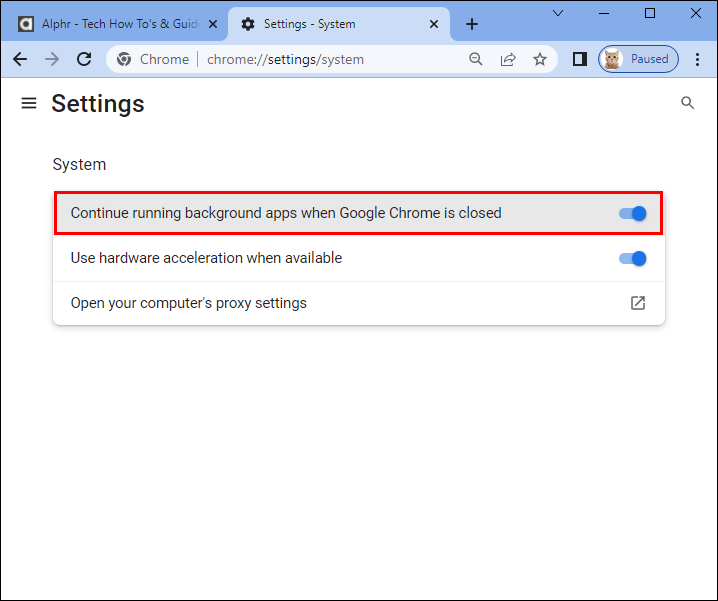Disable hardware acceleration toggle
Viewport: 718px width, 601px height.
coord(632,258)
